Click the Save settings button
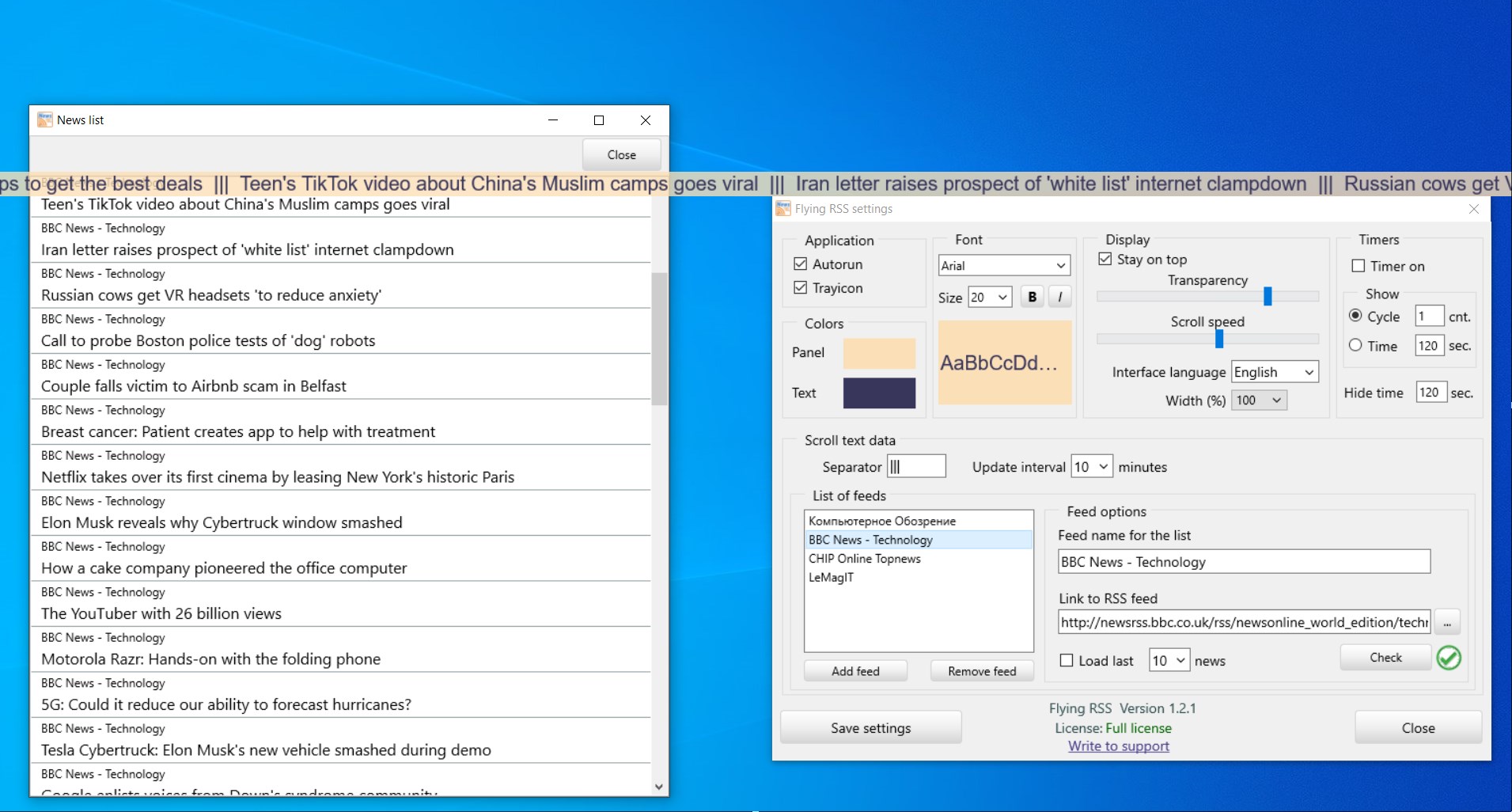The image size is (1512, 812). (870, 727)
